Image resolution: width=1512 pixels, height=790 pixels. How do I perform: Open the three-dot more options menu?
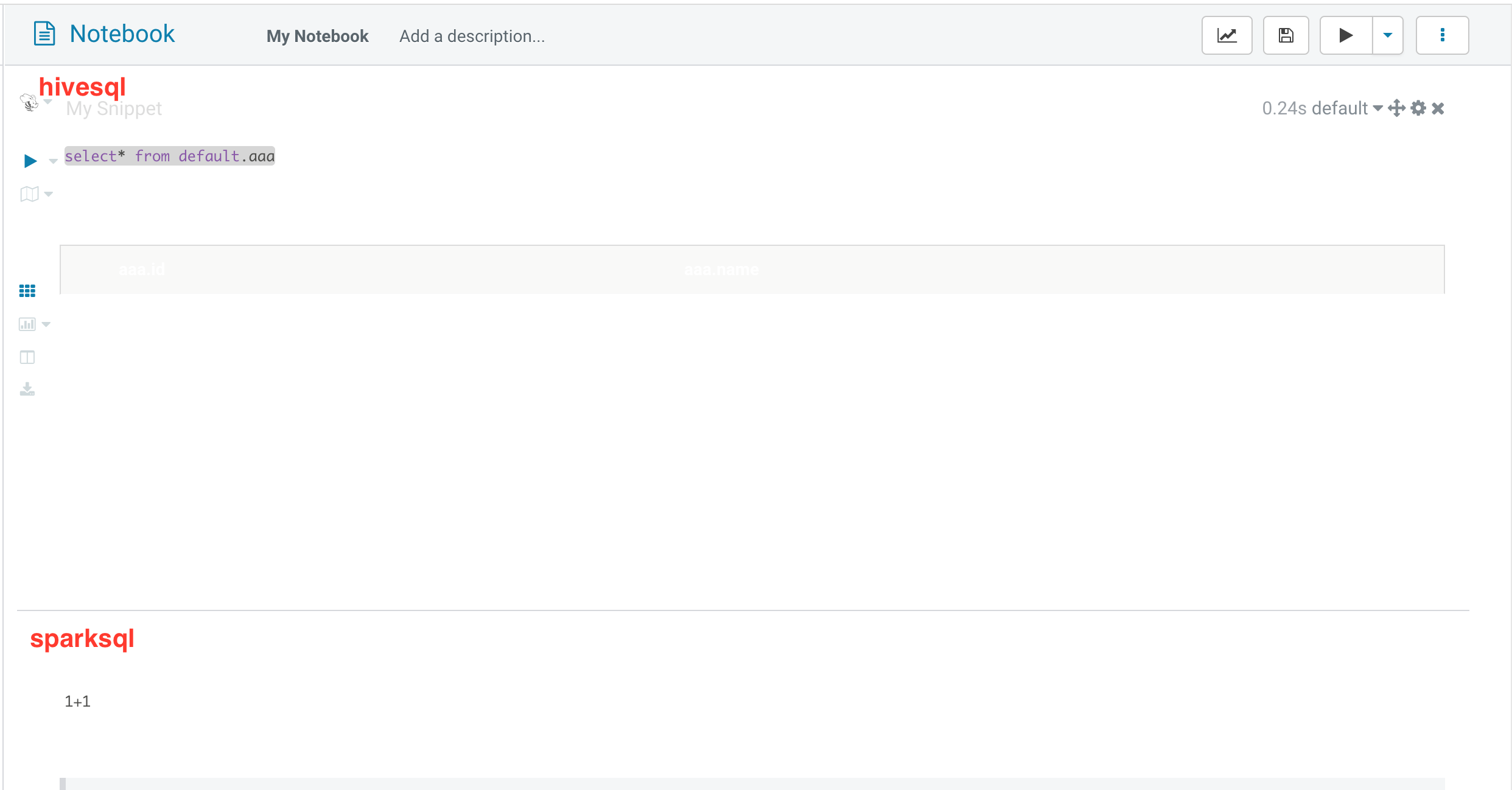[x=1442, y=35]
